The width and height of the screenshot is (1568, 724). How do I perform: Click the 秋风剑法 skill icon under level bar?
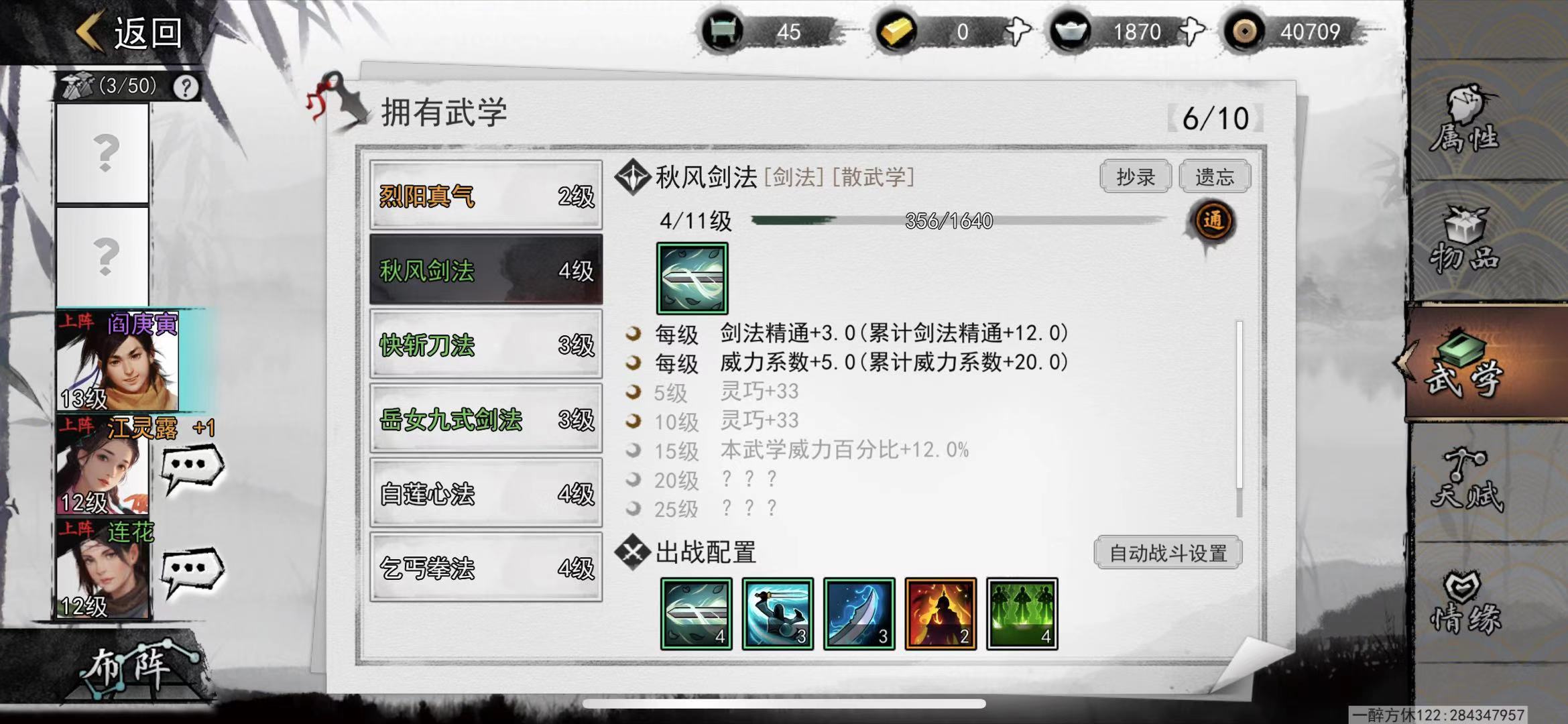[x=692, y=278]
